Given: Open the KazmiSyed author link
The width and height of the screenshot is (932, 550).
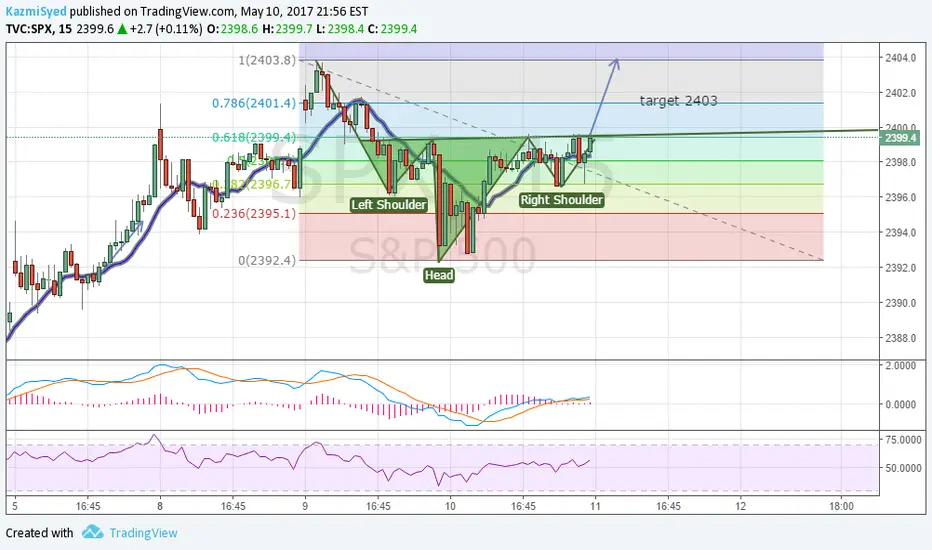Looking at the screenshot, I should (x=36, y=11).
